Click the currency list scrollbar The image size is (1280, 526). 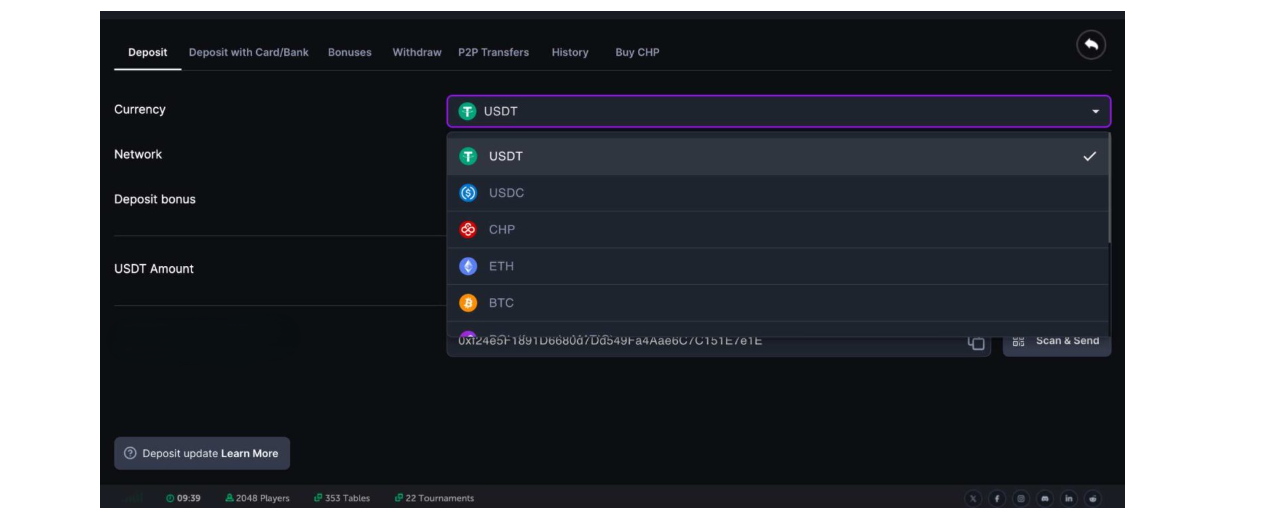point(1108,190)
